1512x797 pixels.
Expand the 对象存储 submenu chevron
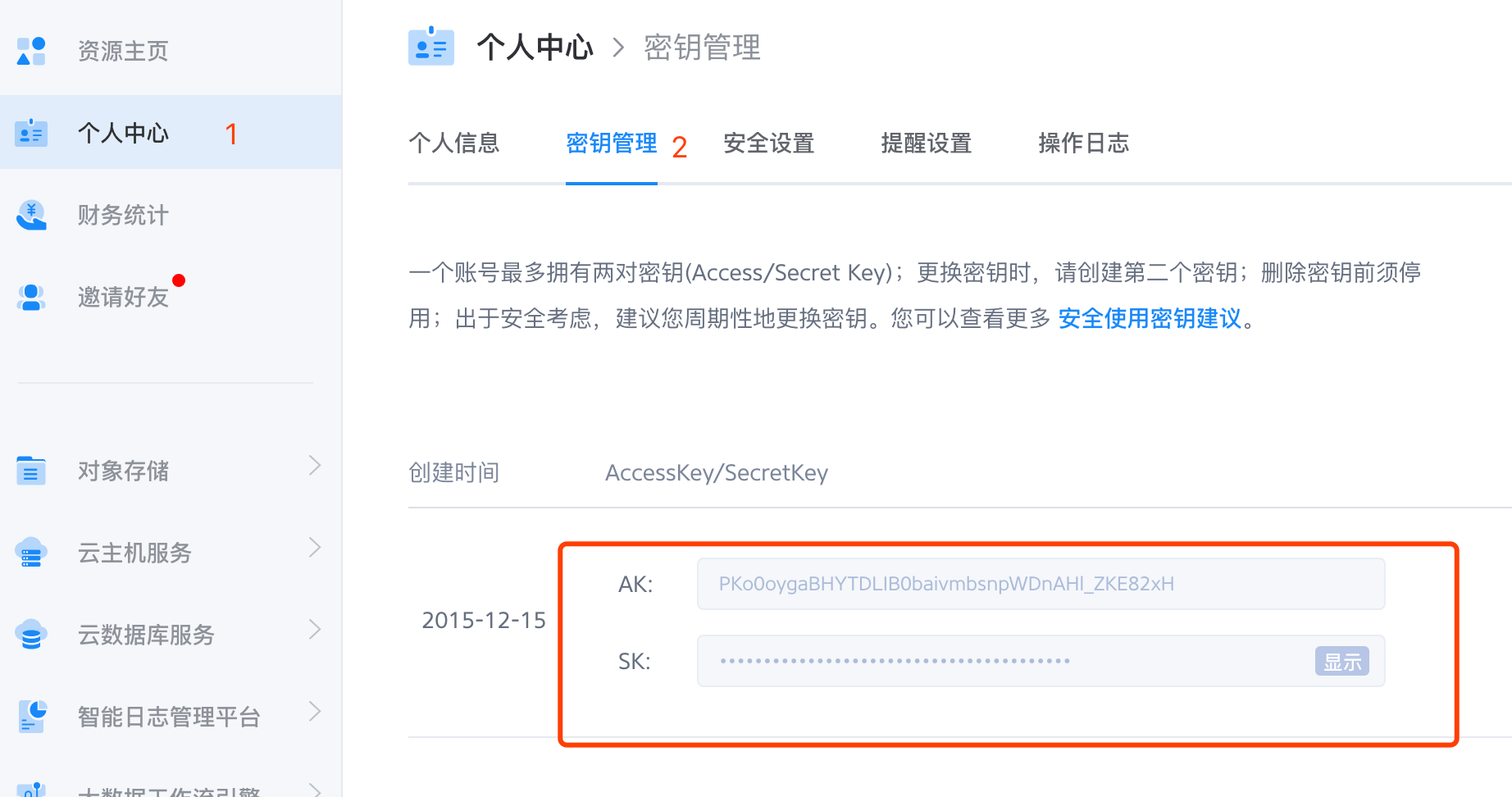315,466
